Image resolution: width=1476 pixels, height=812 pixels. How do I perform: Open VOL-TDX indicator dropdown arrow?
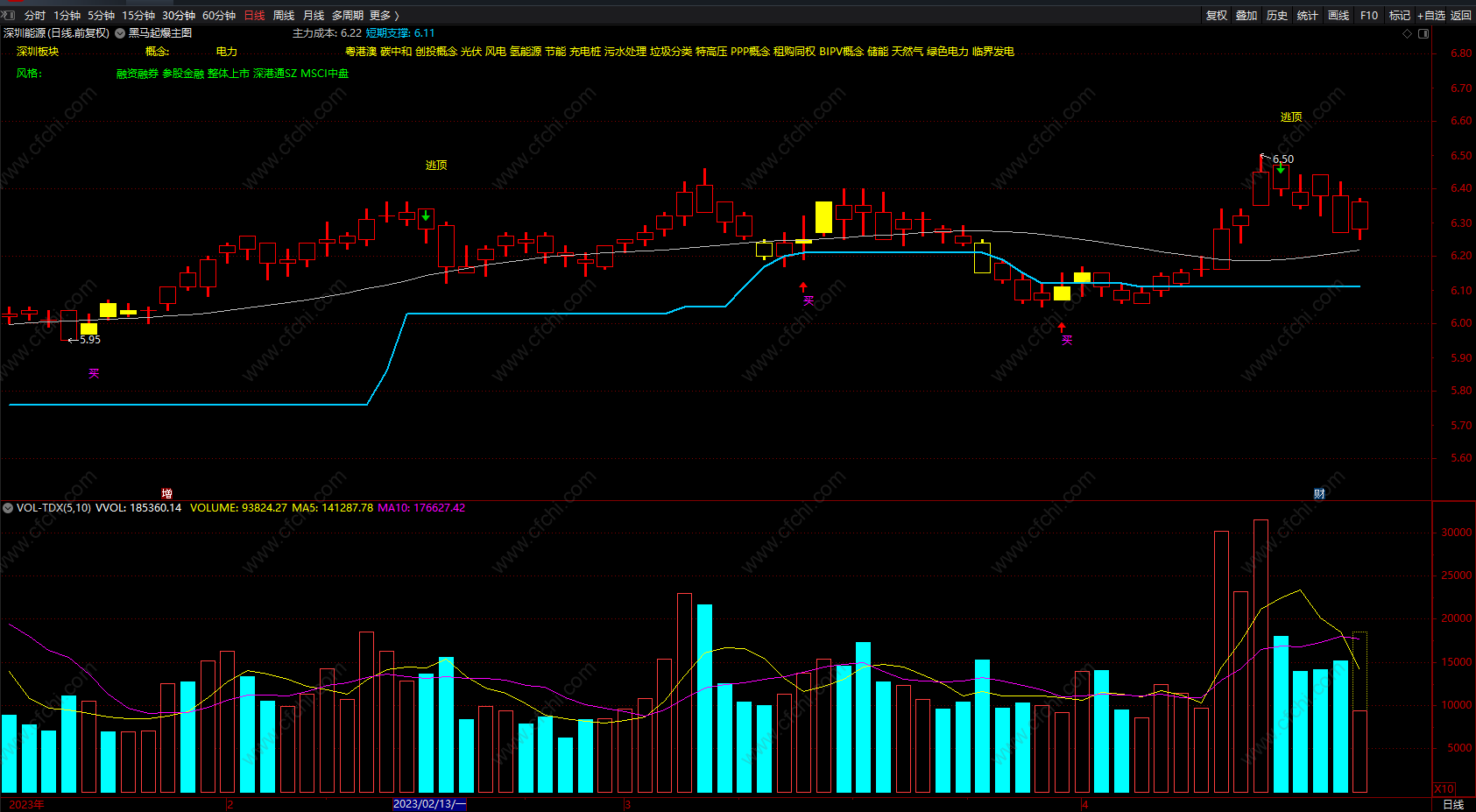pos(8,508)
